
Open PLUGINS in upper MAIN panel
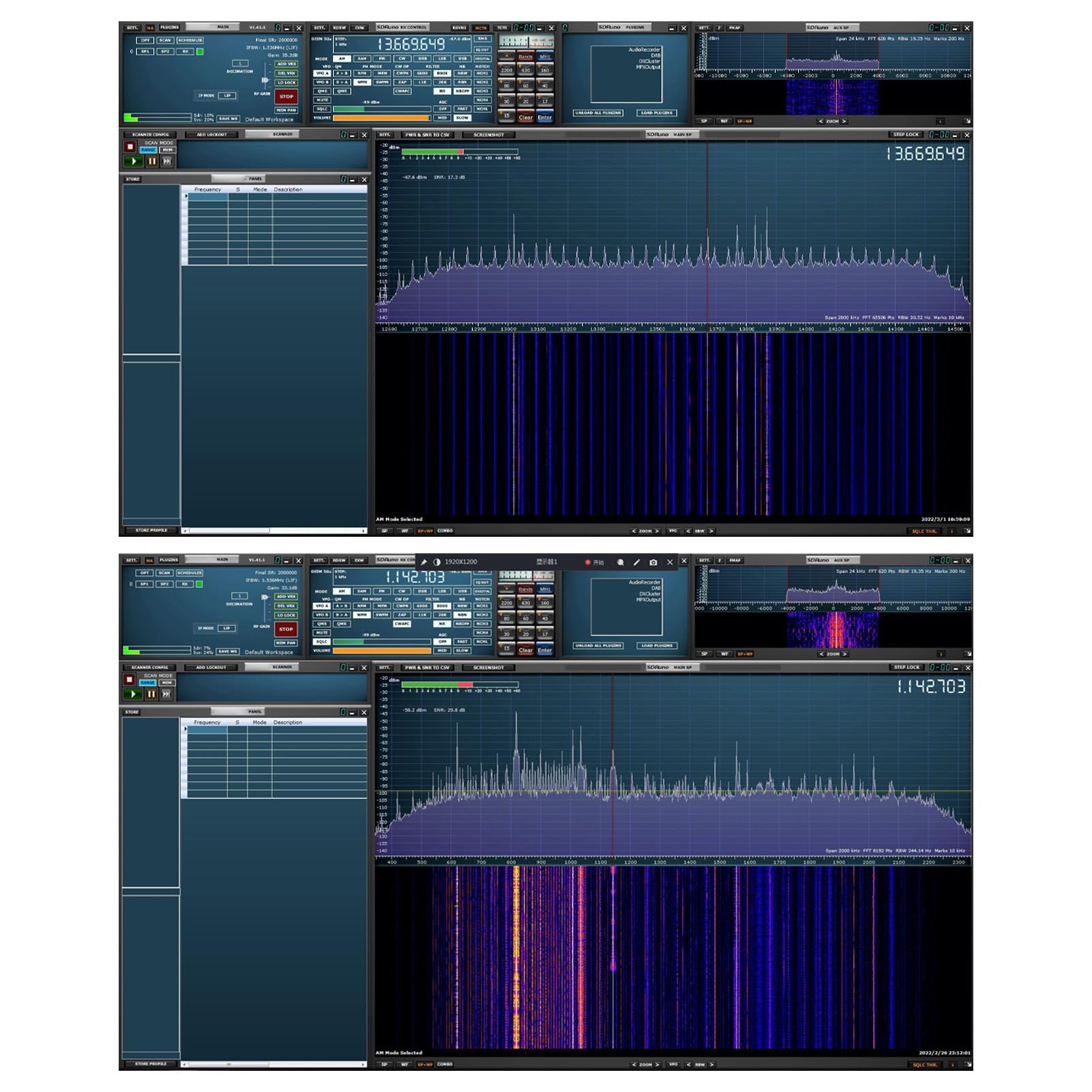(x=169, y=27)
